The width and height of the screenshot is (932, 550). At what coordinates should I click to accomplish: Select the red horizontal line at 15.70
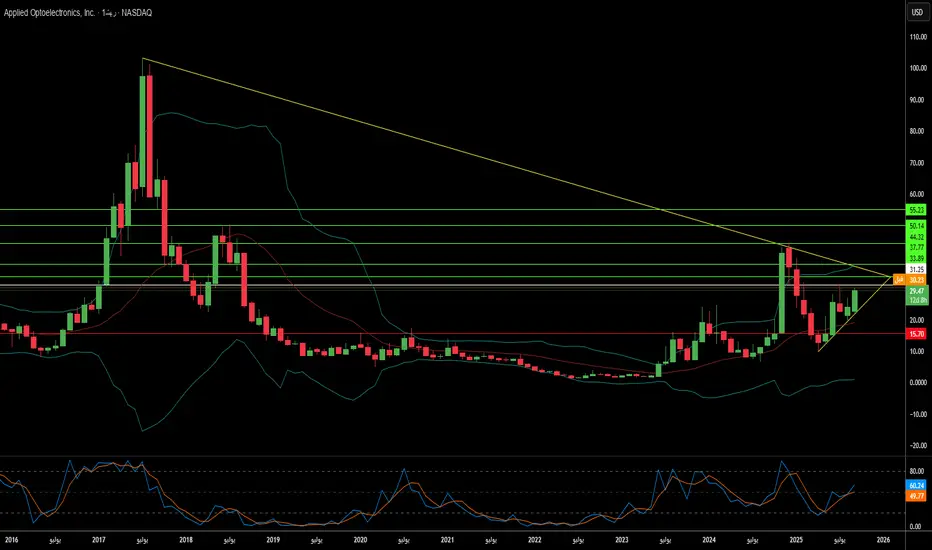click(x=452, y=334)
